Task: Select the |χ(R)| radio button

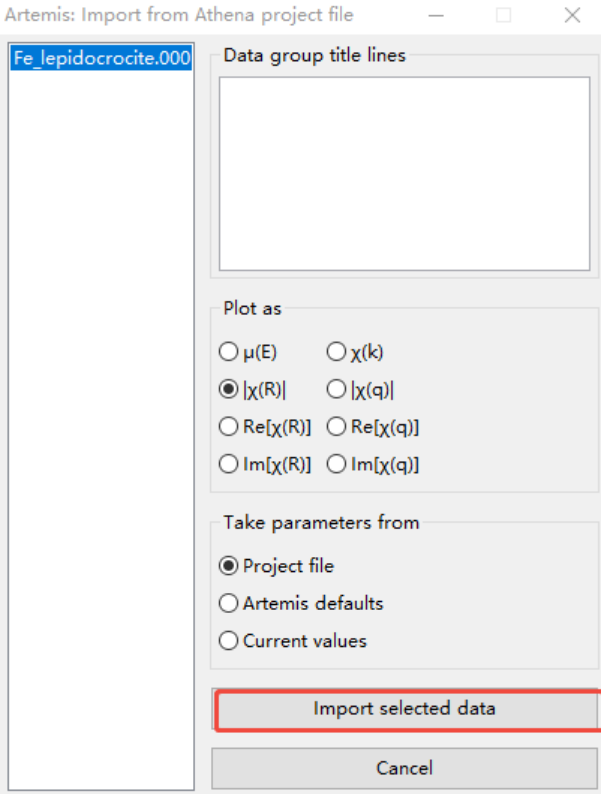Action: tap(229, 390)
